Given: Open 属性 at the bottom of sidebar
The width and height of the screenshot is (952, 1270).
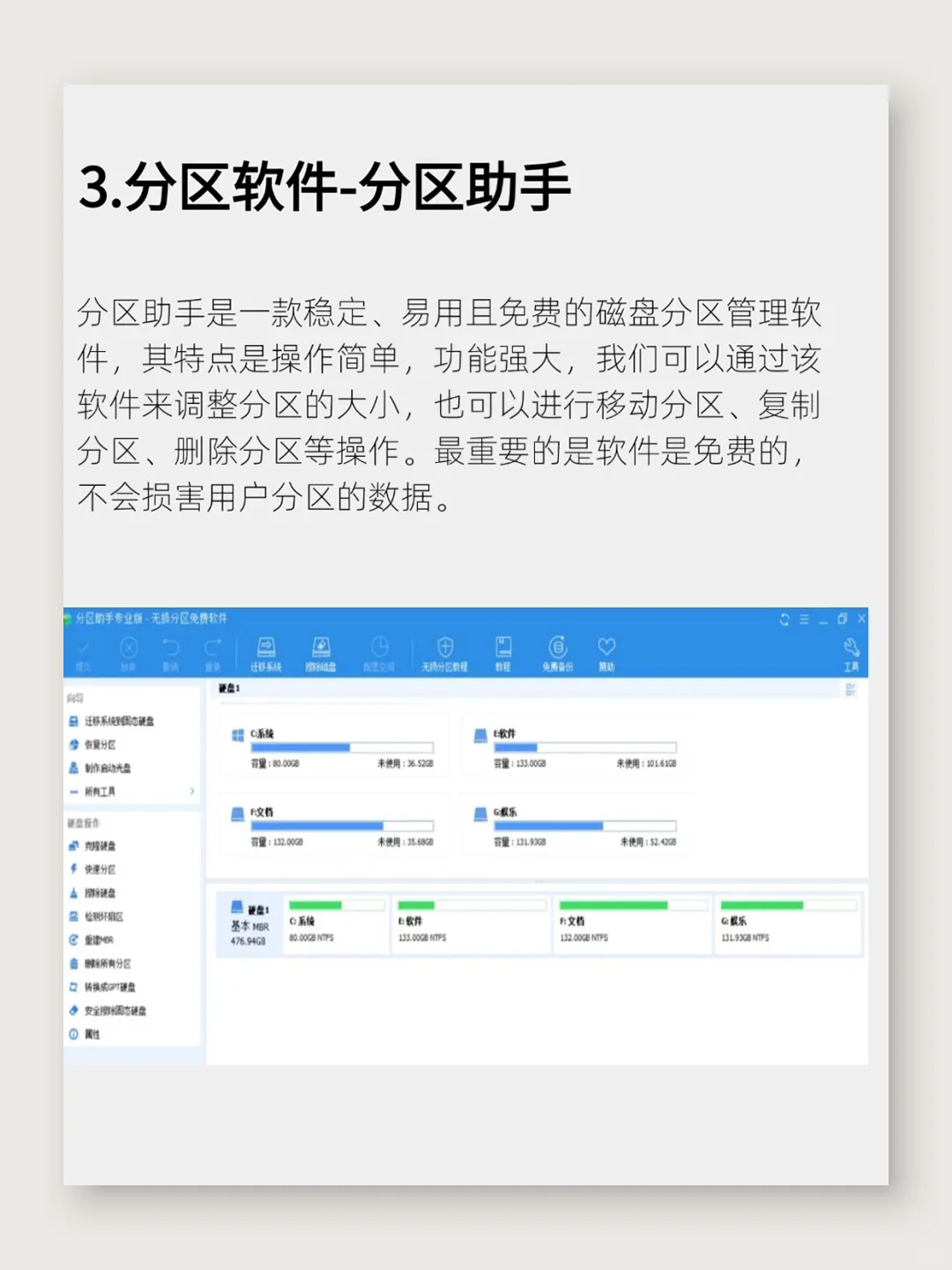Looking at the screenshot, I should tap(91, 1034).
